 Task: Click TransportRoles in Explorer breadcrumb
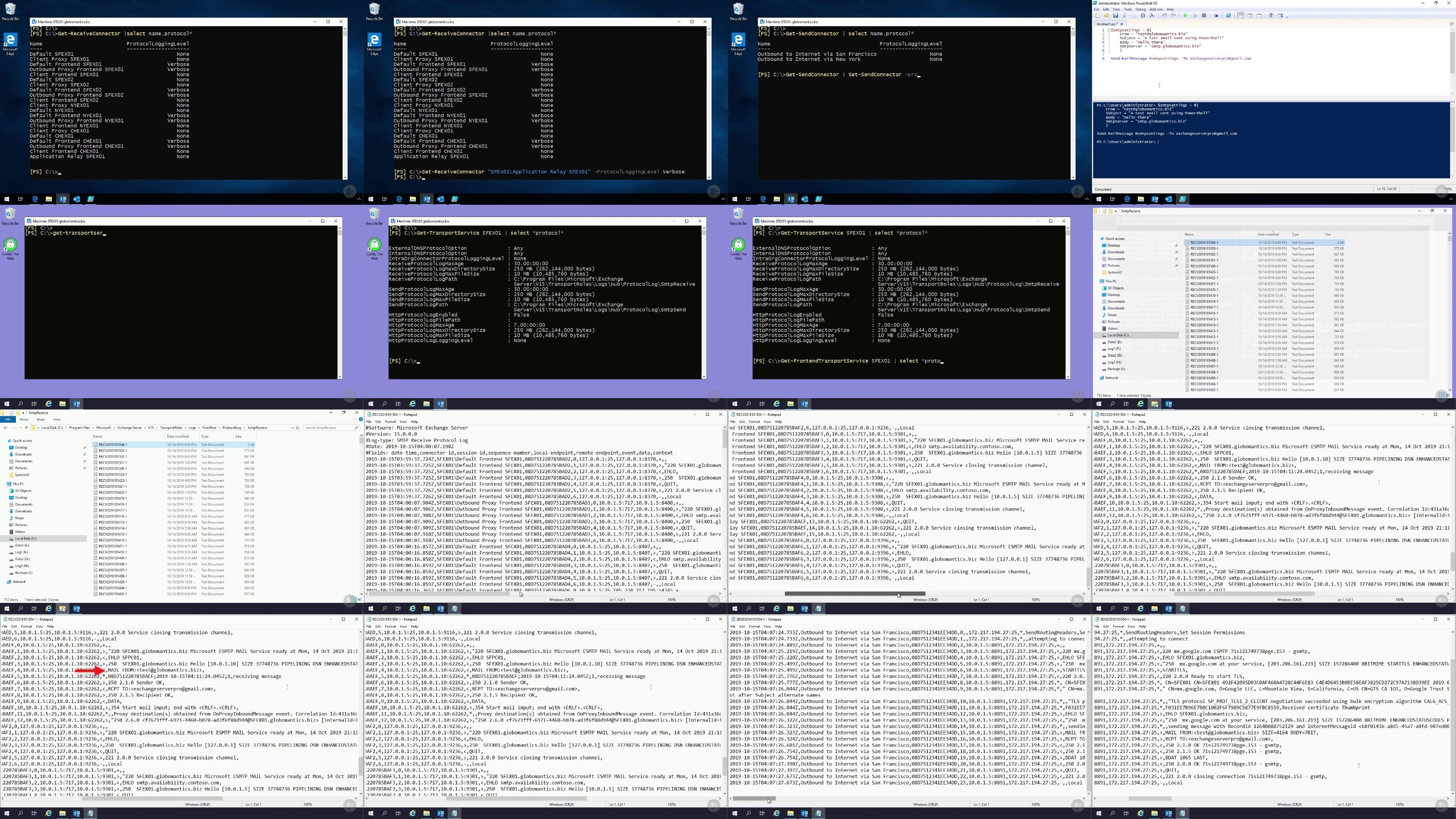(171, 428)
